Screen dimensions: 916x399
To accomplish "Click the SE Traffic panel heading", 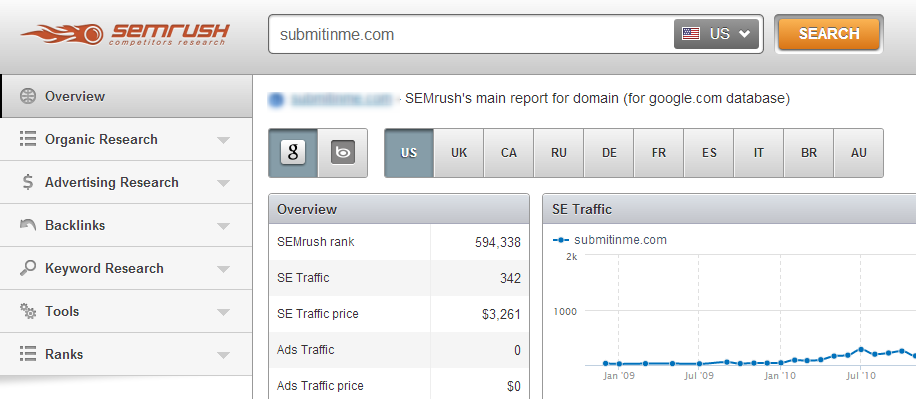I will 582,209.
